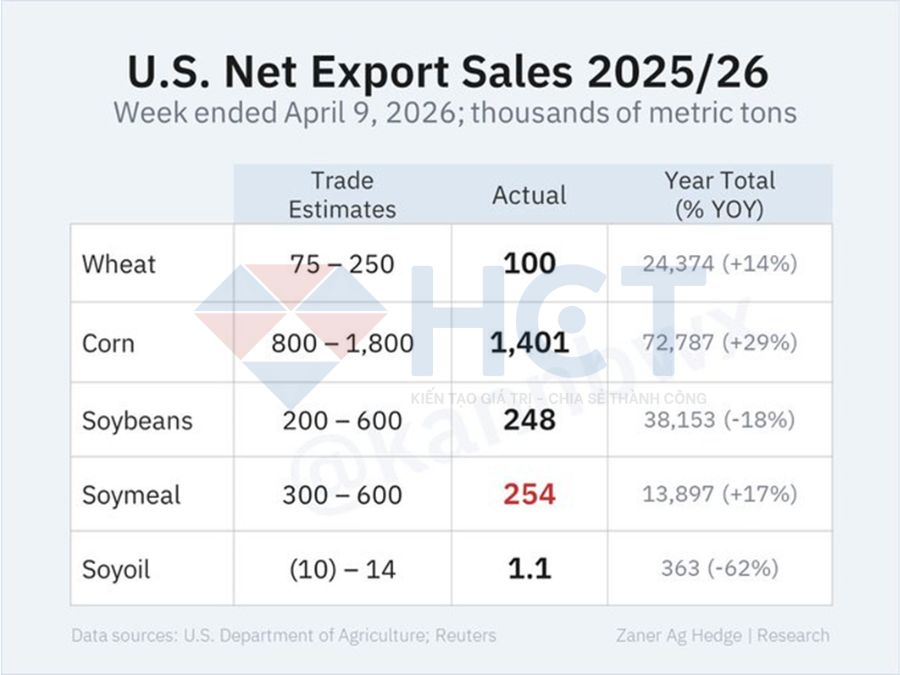This screenshot has height=675, width=900.
Task: Click the "Corn" row label
Action: (108, 343)
